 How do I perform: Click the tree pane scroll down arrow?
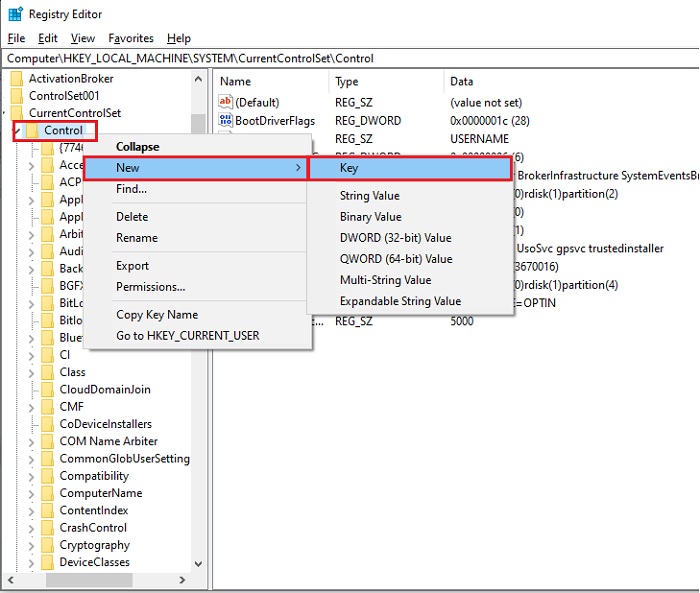[197, 564]
